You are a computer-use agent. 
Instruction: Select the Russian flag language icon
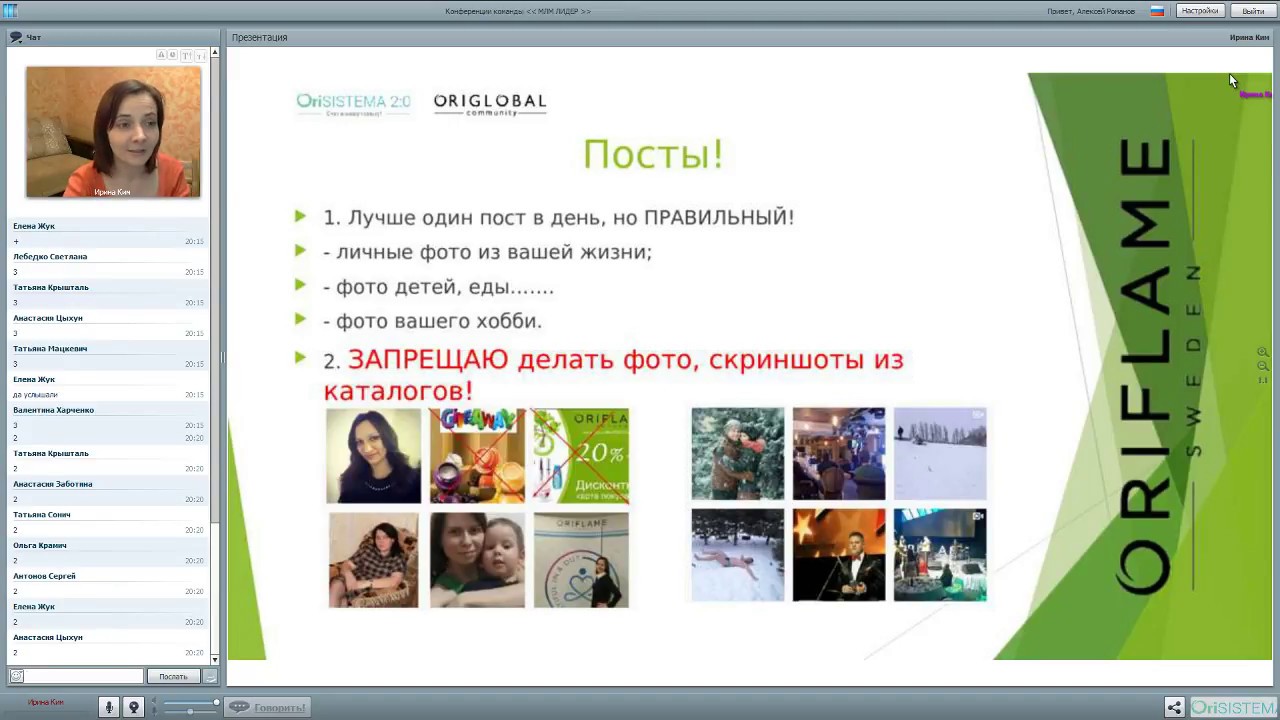(x=1157, y=11)
